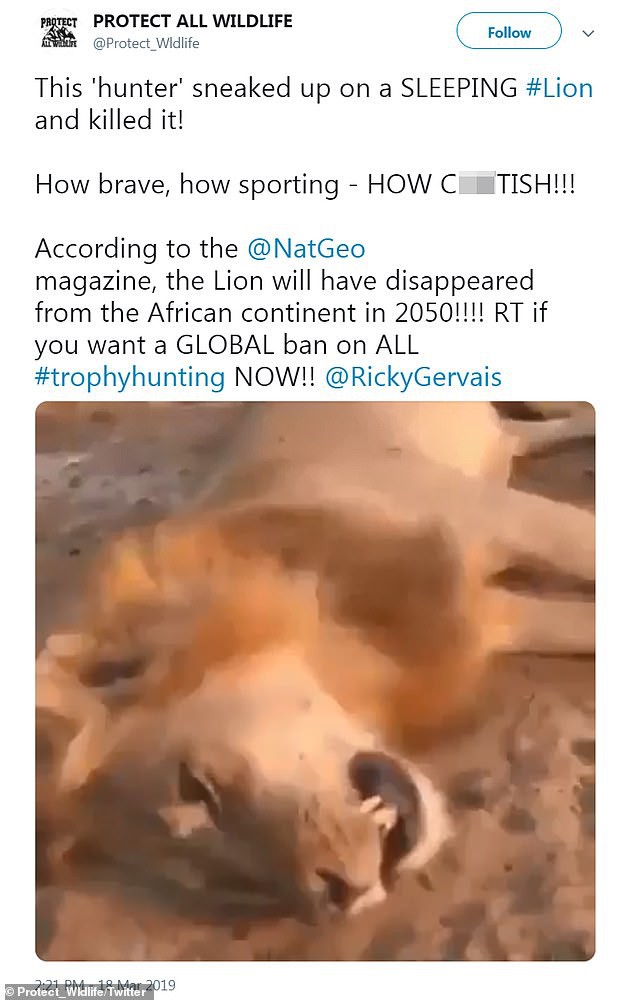This screenshot has width=634, height=1000.
Task: Click the text "GLOBAL ban on ALL"
Action: (x=297, y=345)
